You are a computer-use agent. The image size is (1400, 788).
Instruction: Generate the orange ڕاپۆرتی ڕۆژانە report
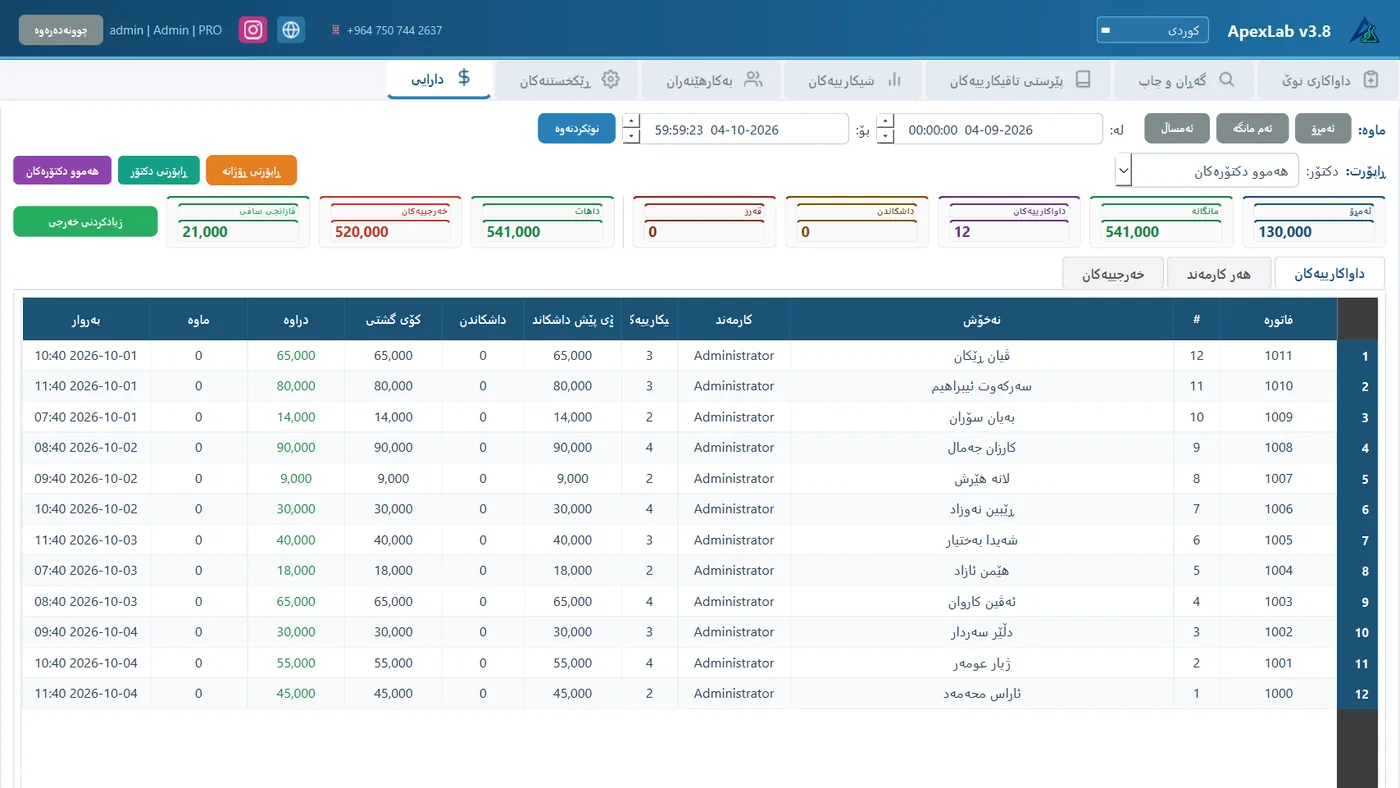(x=251, y=171)
